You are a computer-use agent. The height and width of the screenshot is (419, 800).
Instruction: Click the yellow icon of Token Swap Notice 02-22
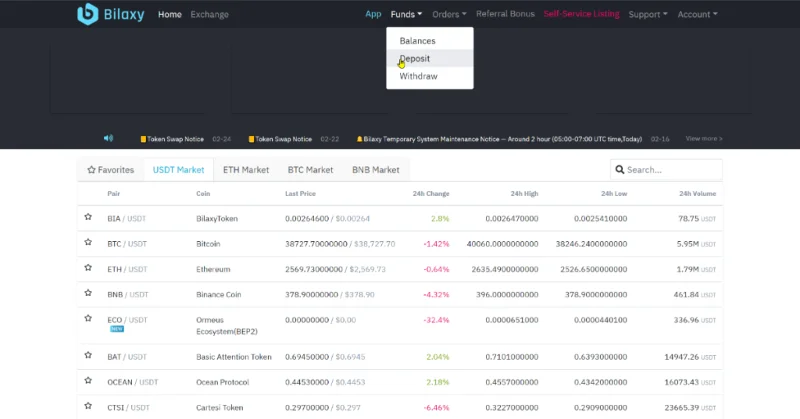coord(251,139)
